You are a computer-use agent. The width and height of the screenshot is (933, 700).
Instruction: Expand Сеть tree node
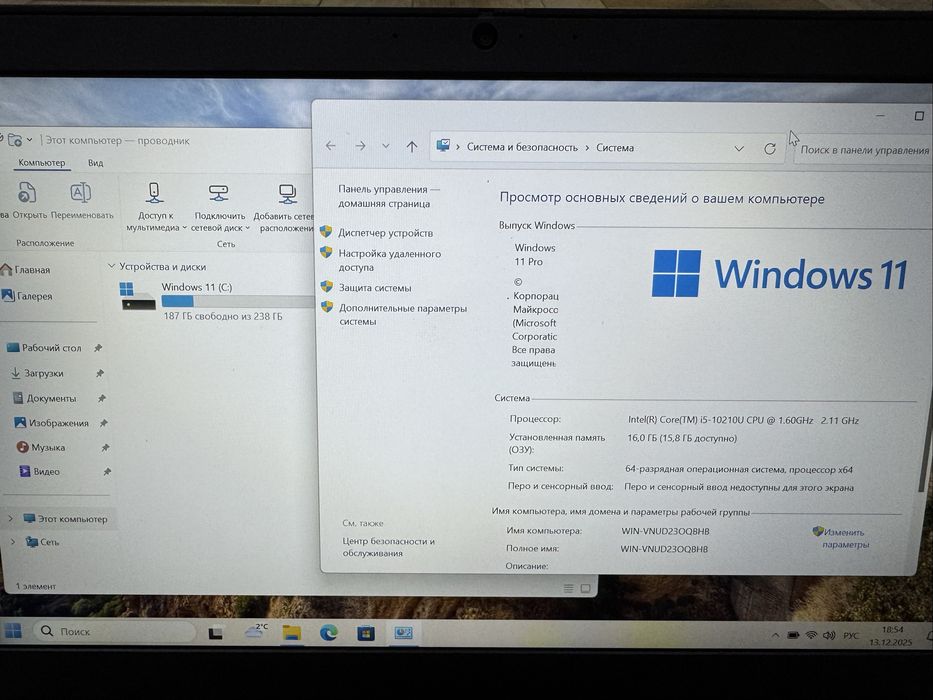(x=12, y=542)
